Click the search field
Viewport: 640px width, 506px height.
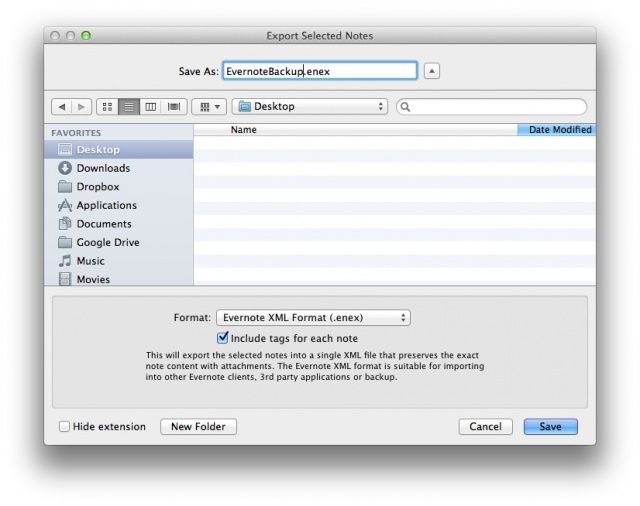tap(491, 107)
